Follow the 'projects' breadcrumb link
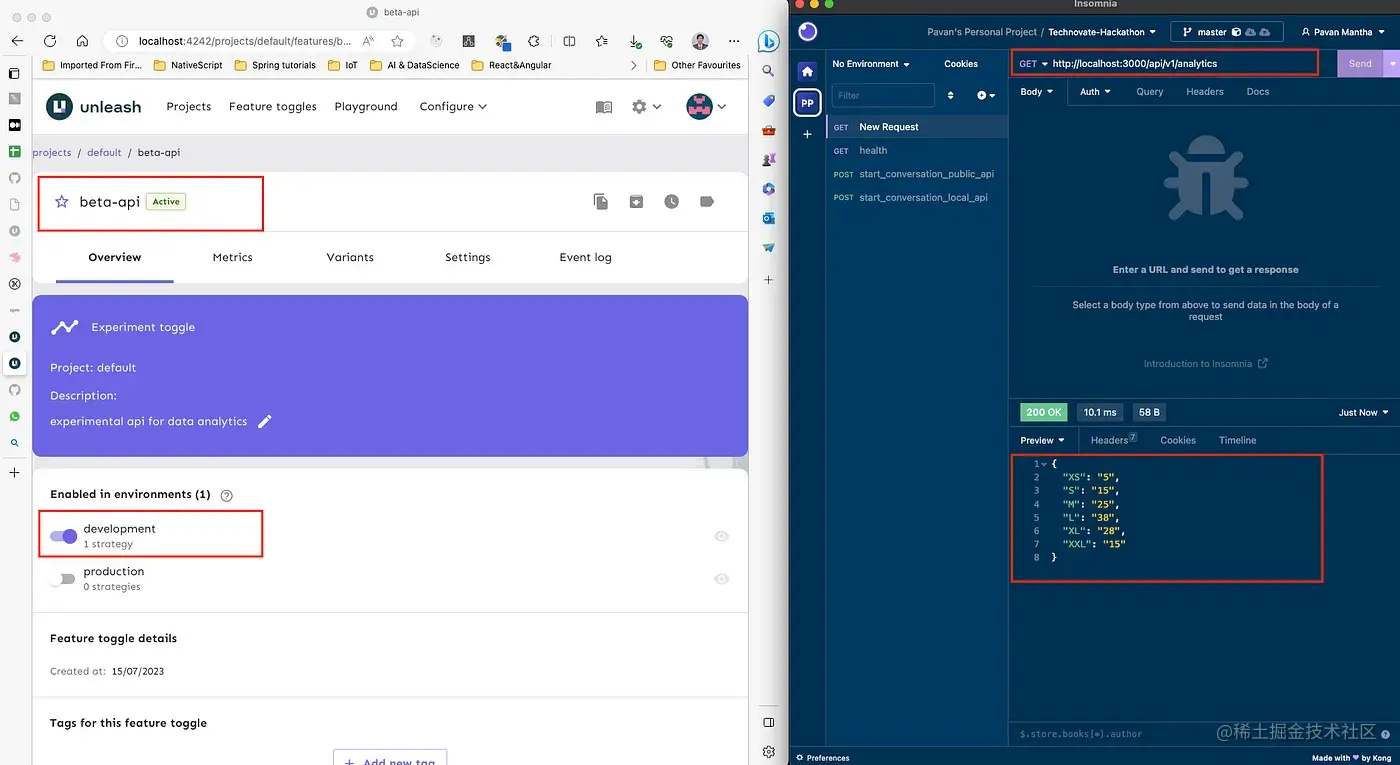Screen dimensions: 1400x765 pos(52,153)
